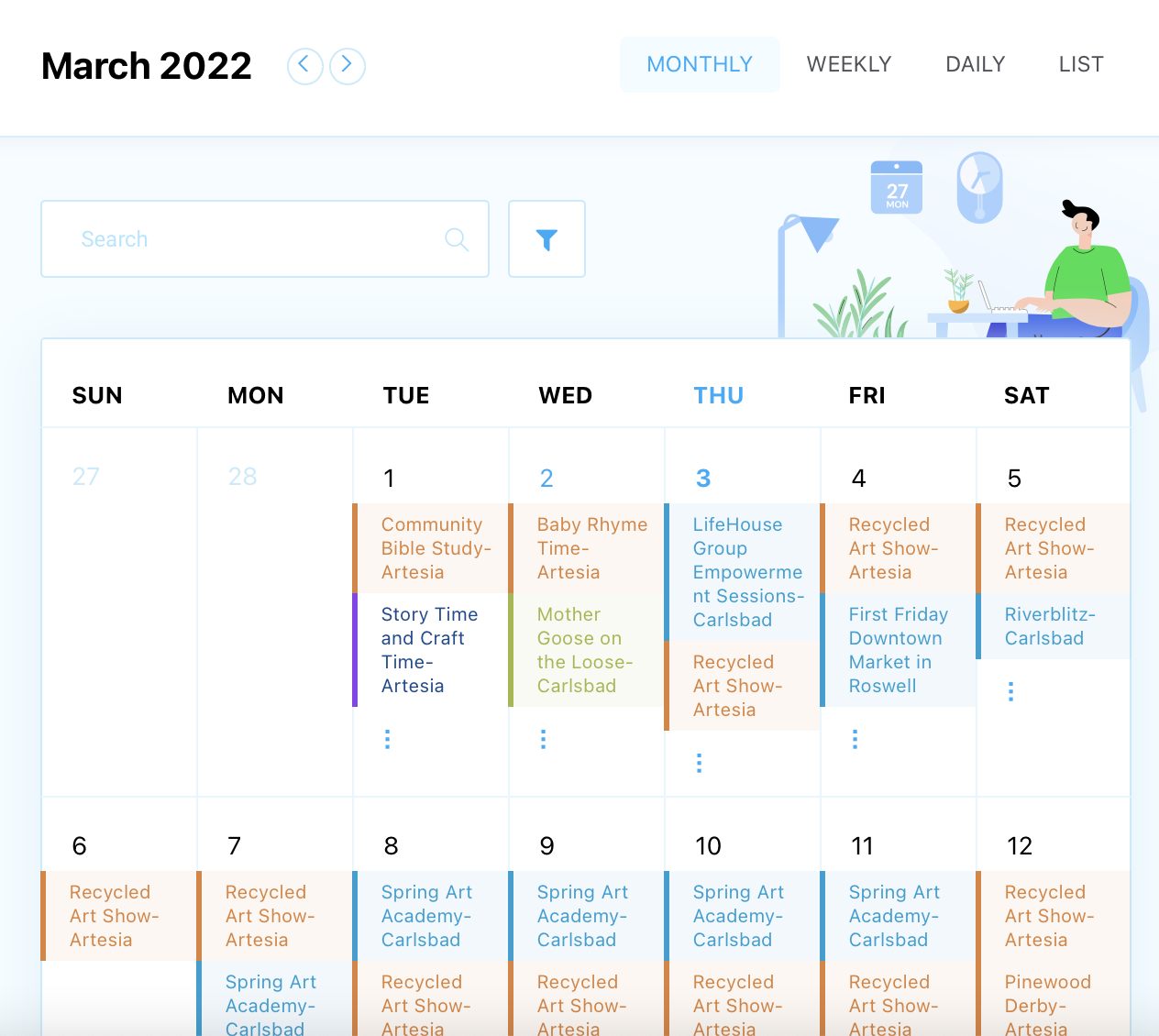
Task: Open First Friday Downtown Market event
Action: [x=899, y=650]
